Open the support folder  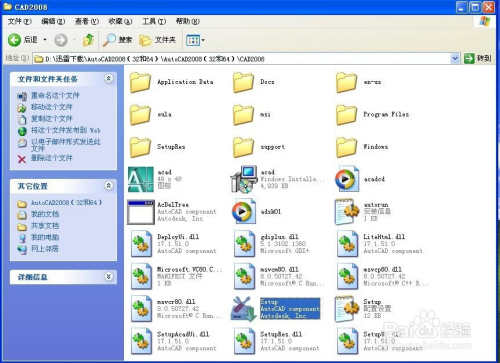(259, 147)
